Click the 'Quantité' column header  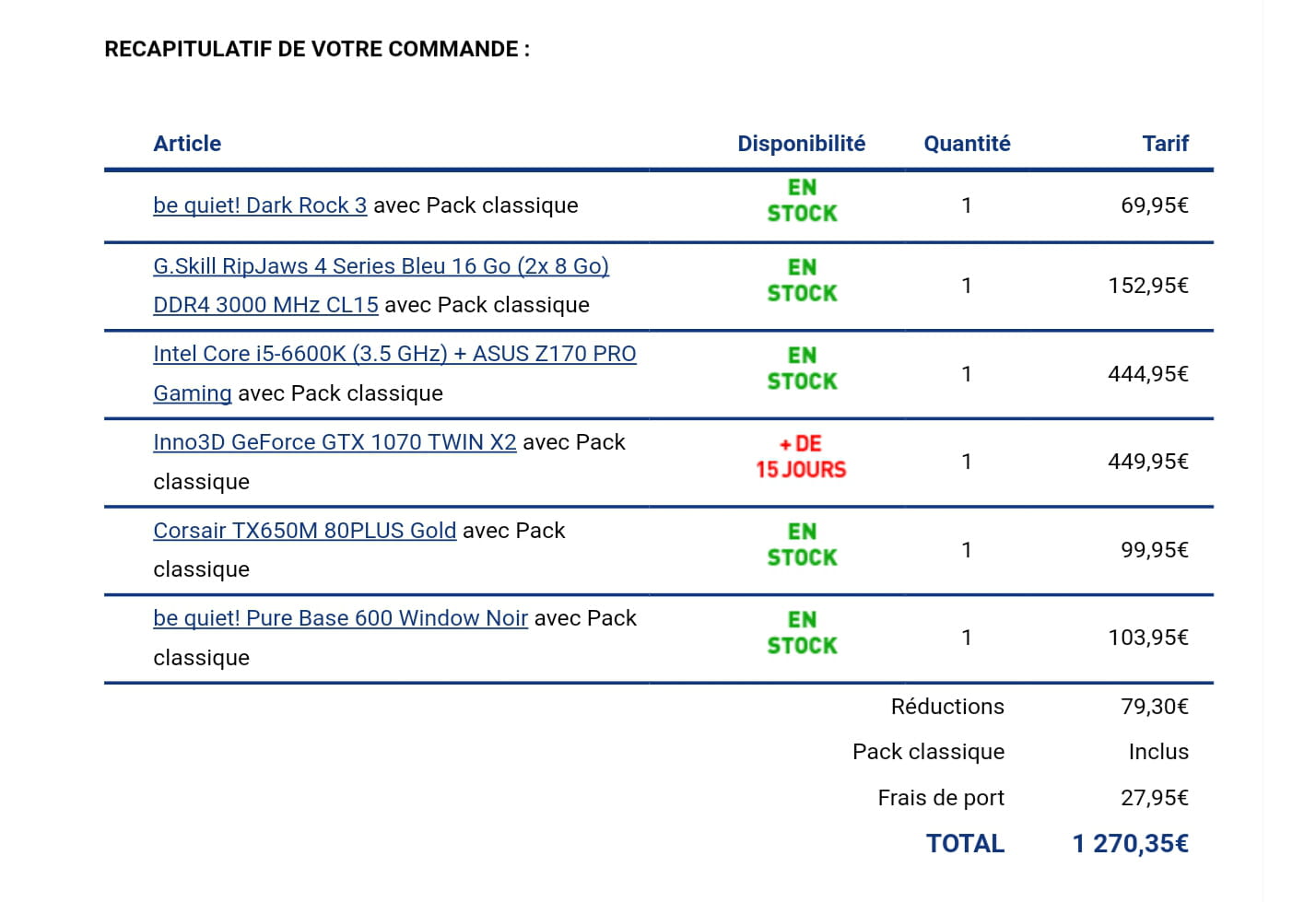click(x=967, y=144)
